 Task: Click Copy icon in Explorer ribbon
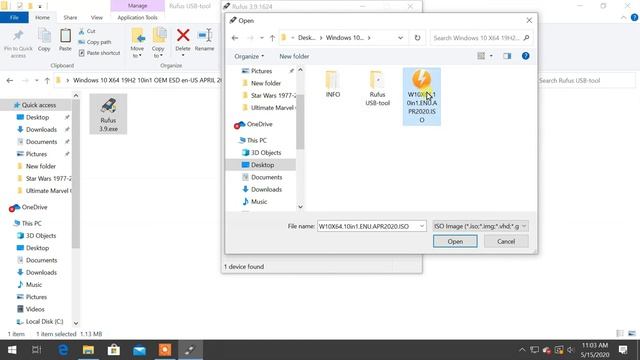pyautogui.click(x=44, y=36)
